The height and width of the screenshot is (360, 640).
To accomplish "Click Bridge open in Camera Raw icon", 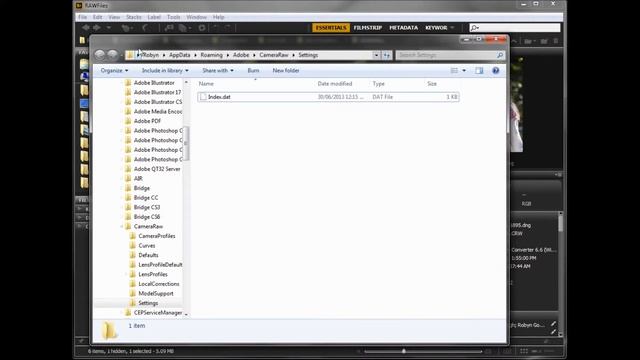I will tap(202, 28).
